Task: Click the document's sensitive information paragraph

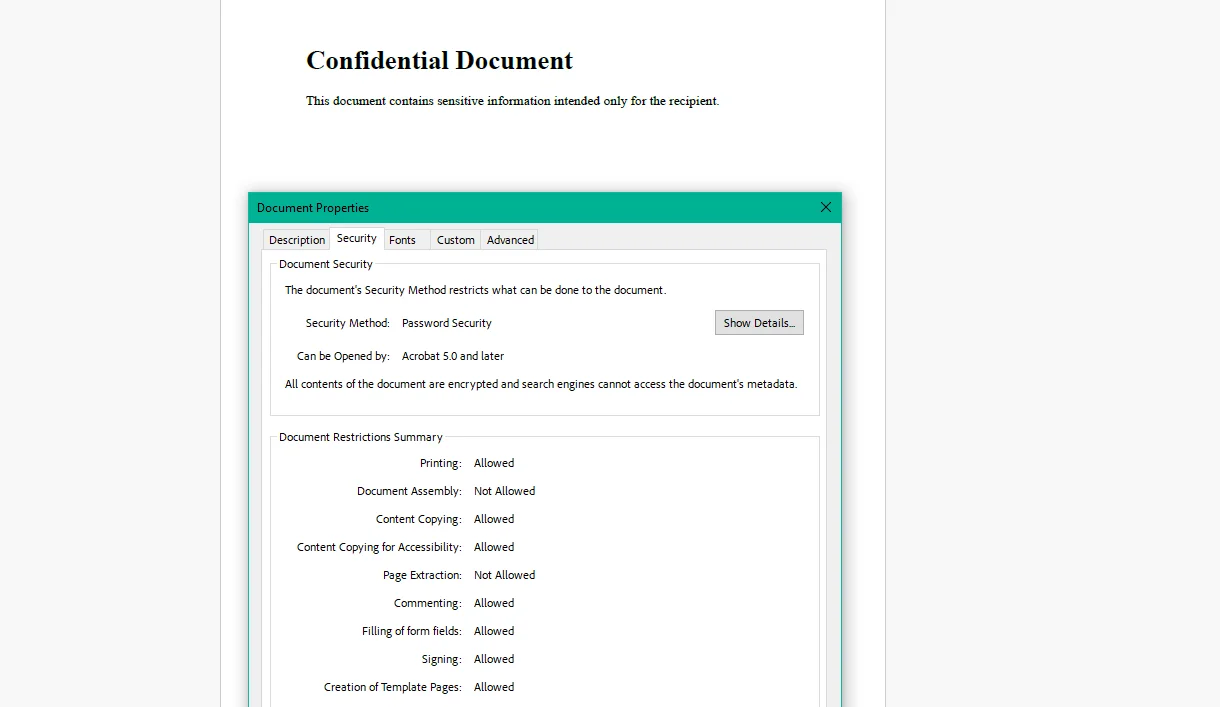Action: click(x=512, y=100)
